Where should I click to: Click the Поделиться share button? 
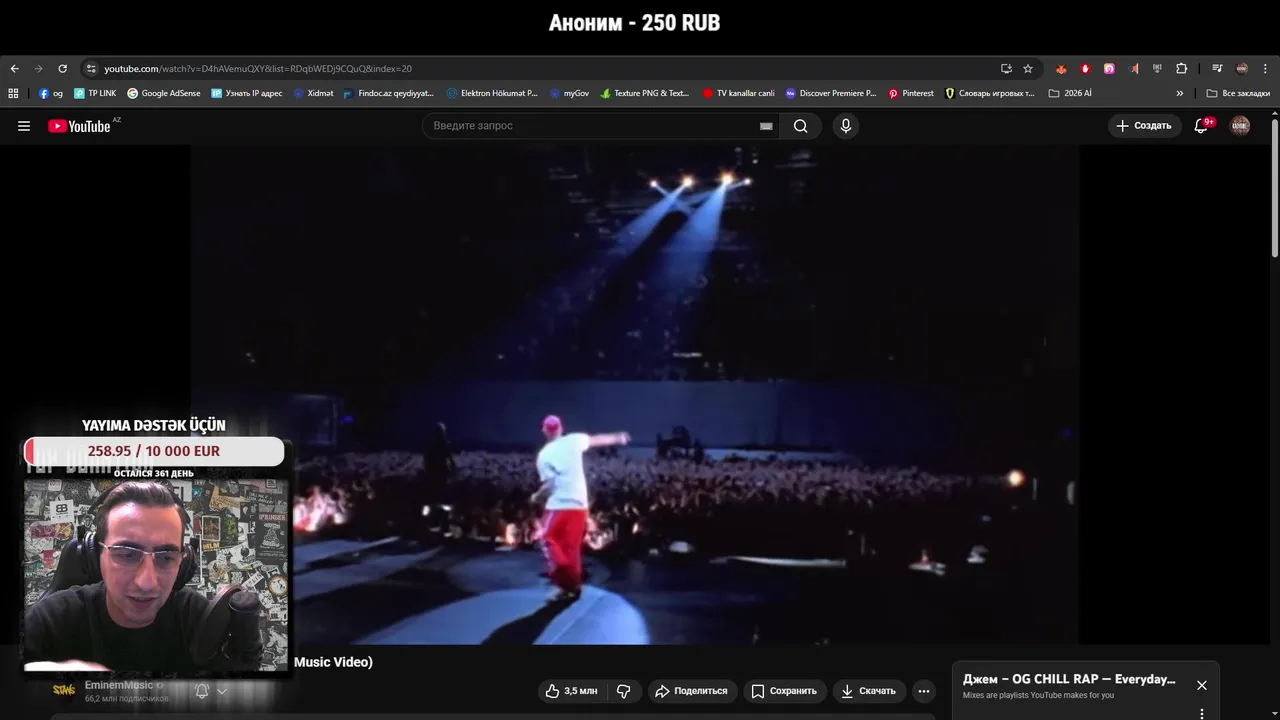tap(692, 691)
